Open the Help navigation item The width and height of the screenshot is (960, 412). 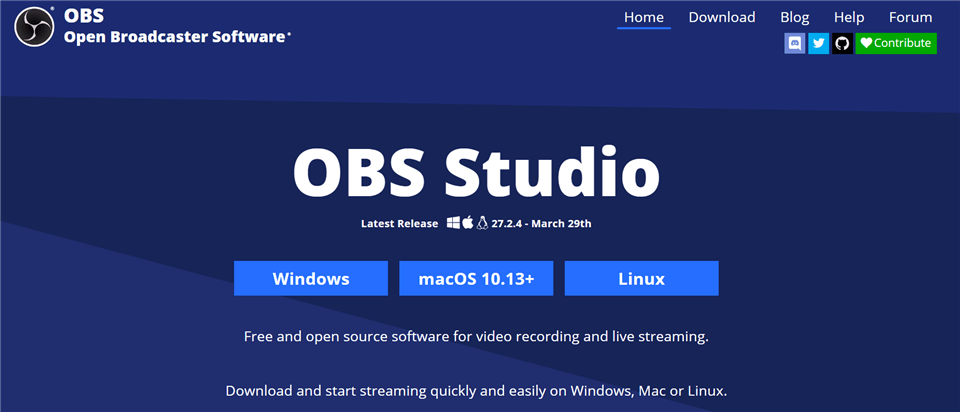pos(849,17)
